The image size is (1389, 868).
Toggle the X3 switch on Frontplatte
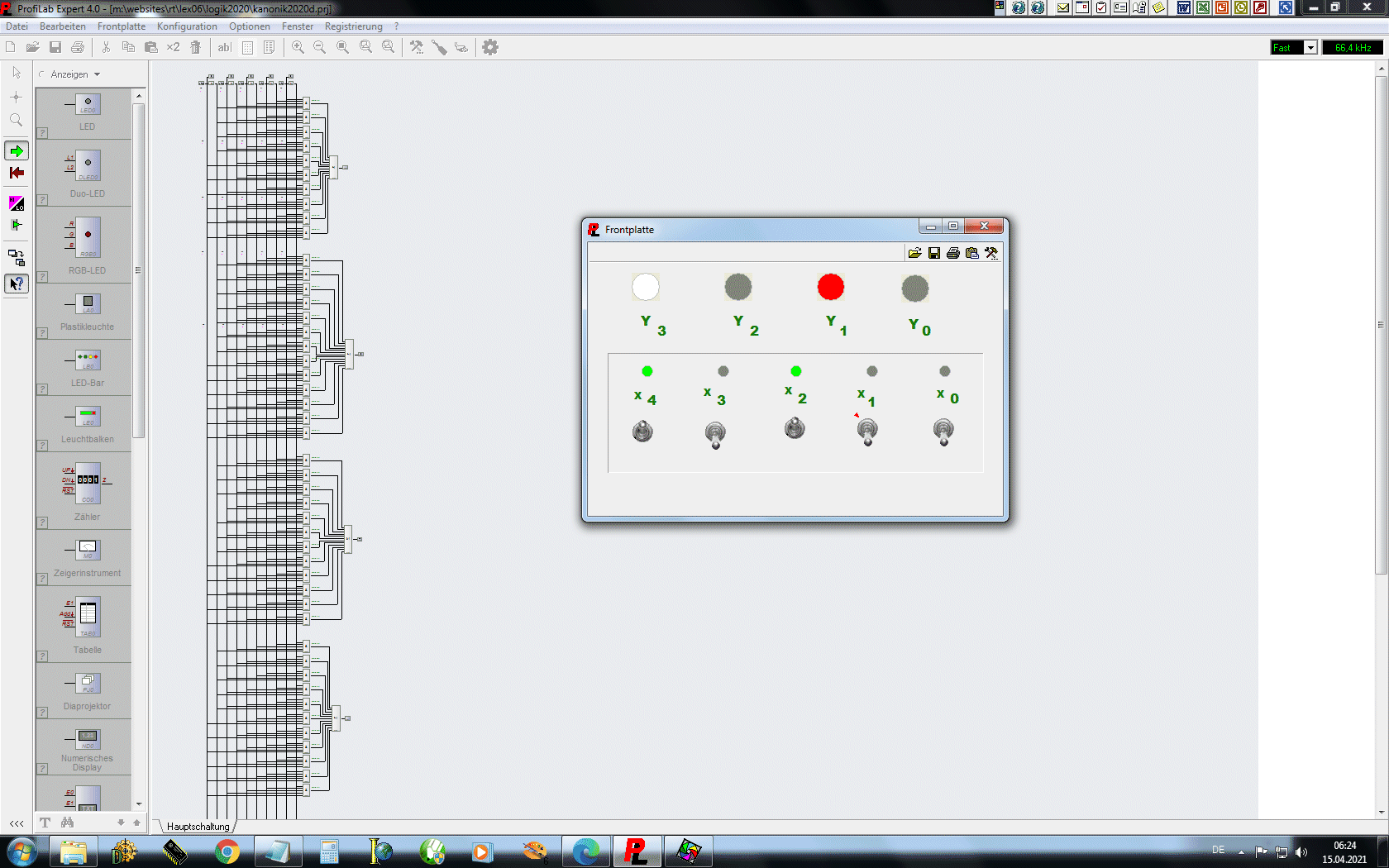pos(715,434)
